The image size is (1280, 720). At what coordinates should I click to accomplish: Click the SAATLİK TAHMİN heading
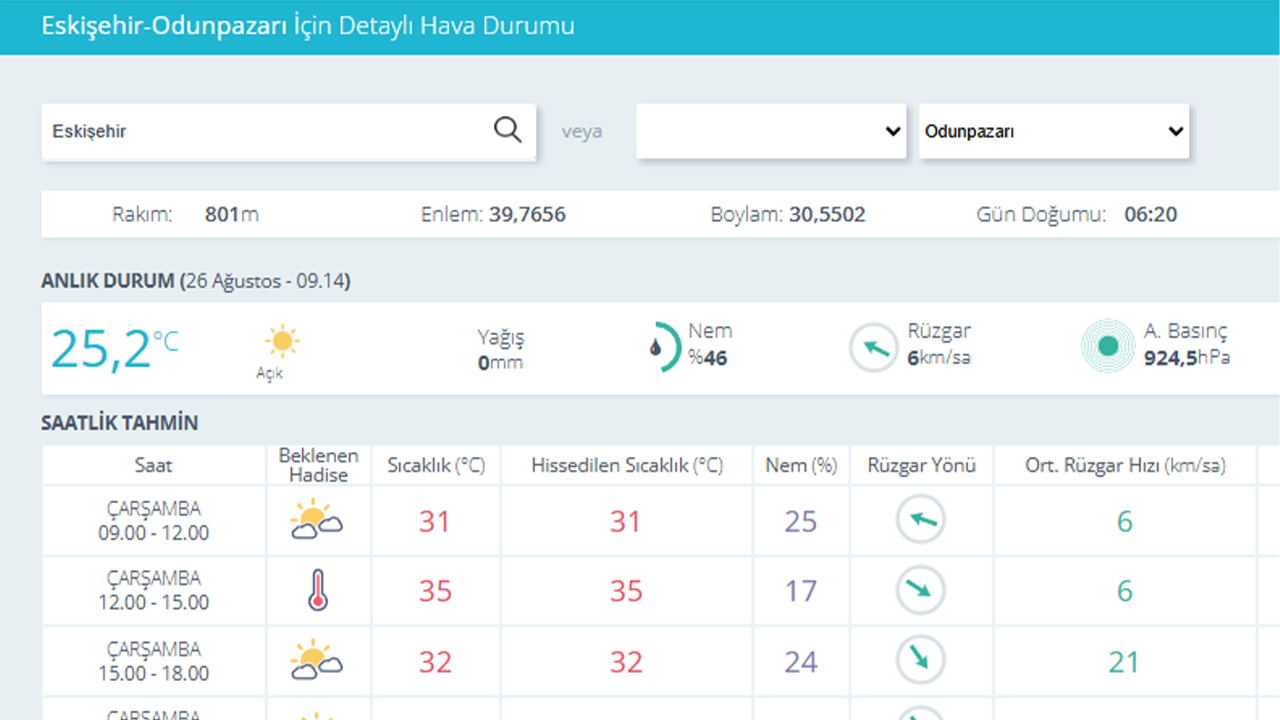(120, 423)
